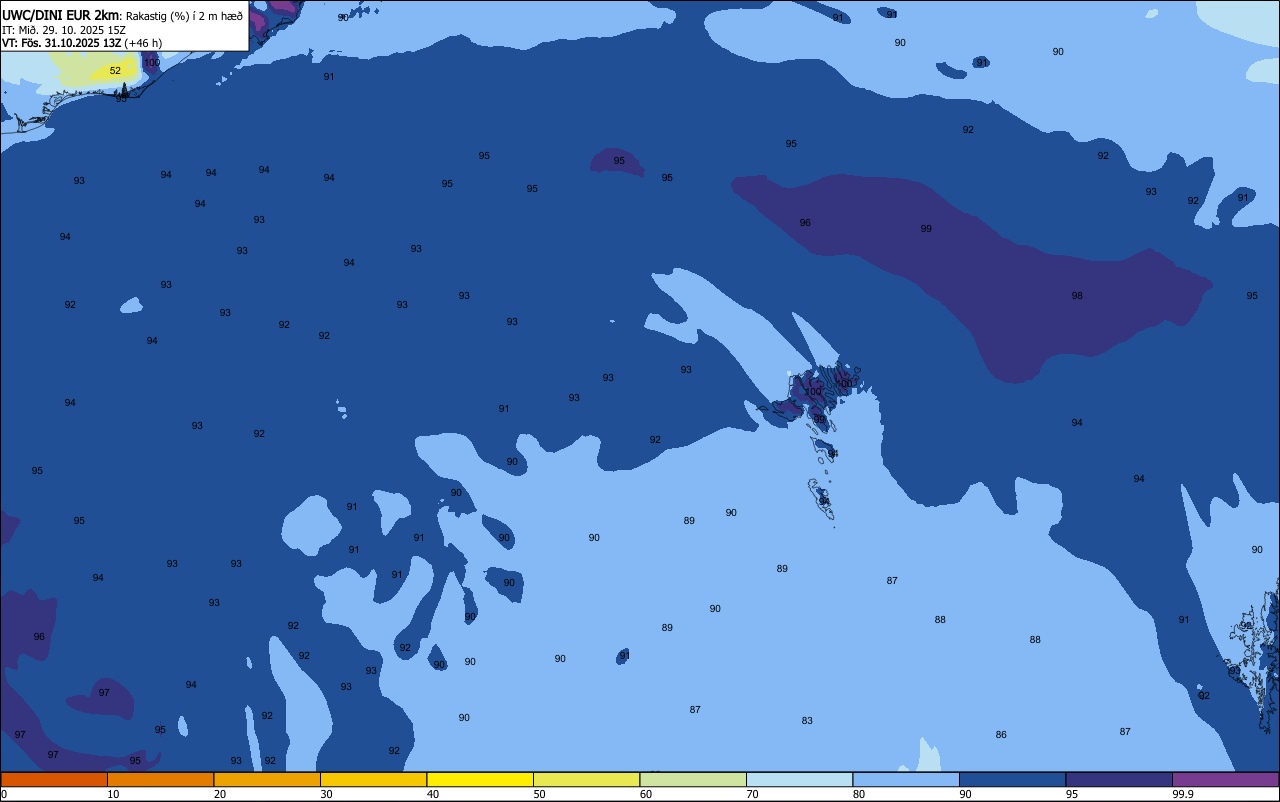Select the pale green 60–70 legend swatch
Image resolution: width=1280 pixels, height=802 pixels.
693,779
